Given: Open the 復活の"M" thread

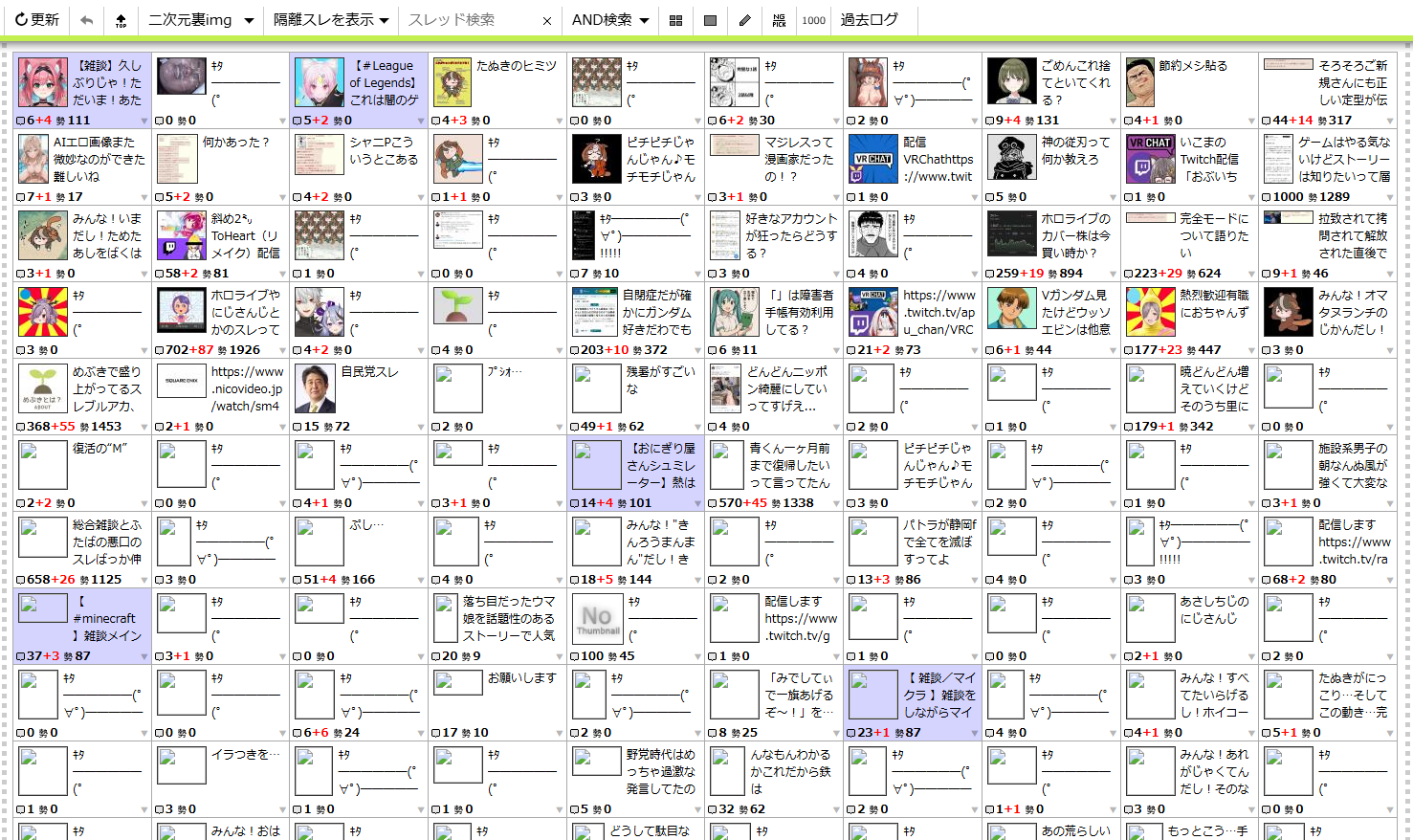Looking at the screenshot, I should point(99,449).
